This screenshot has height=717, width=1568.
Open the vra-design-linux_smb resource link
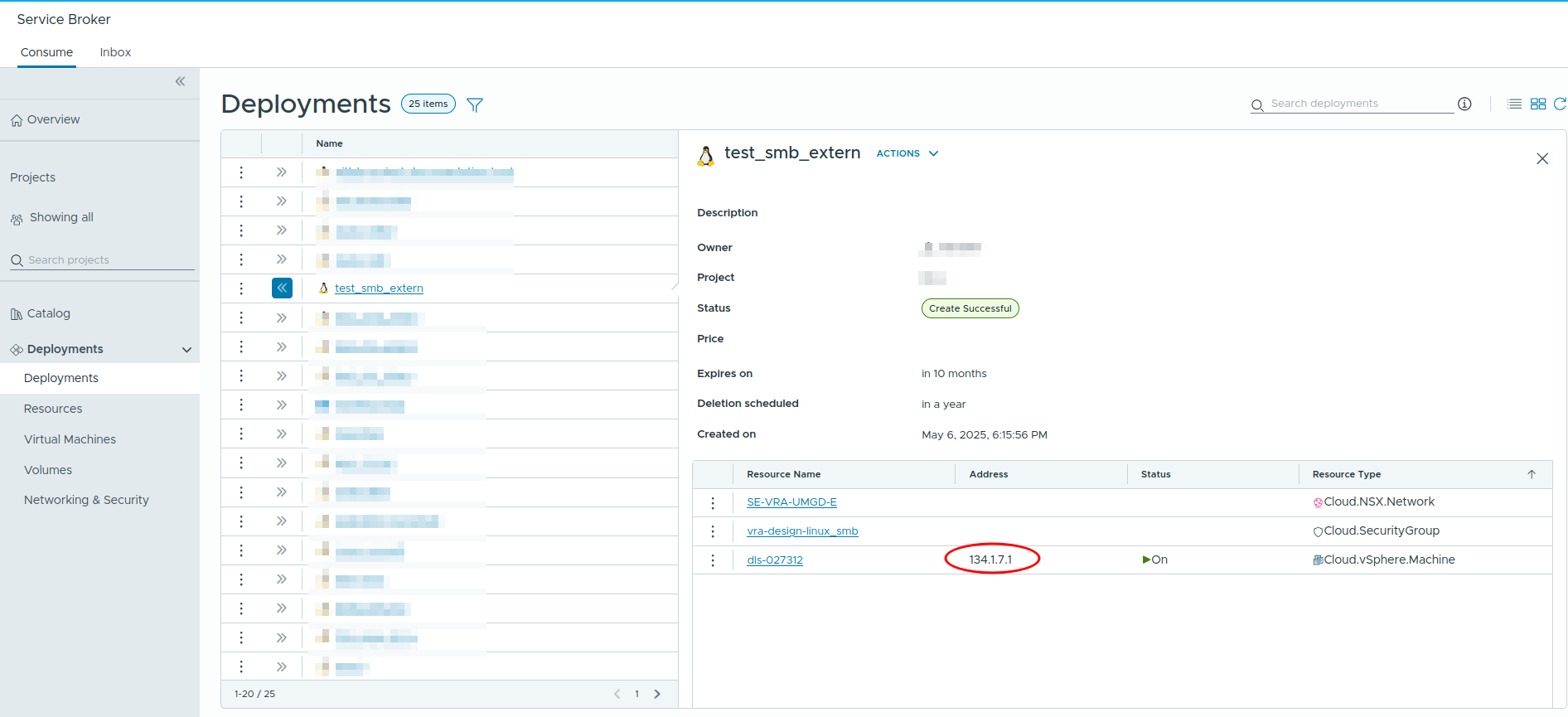pos(802,531)
